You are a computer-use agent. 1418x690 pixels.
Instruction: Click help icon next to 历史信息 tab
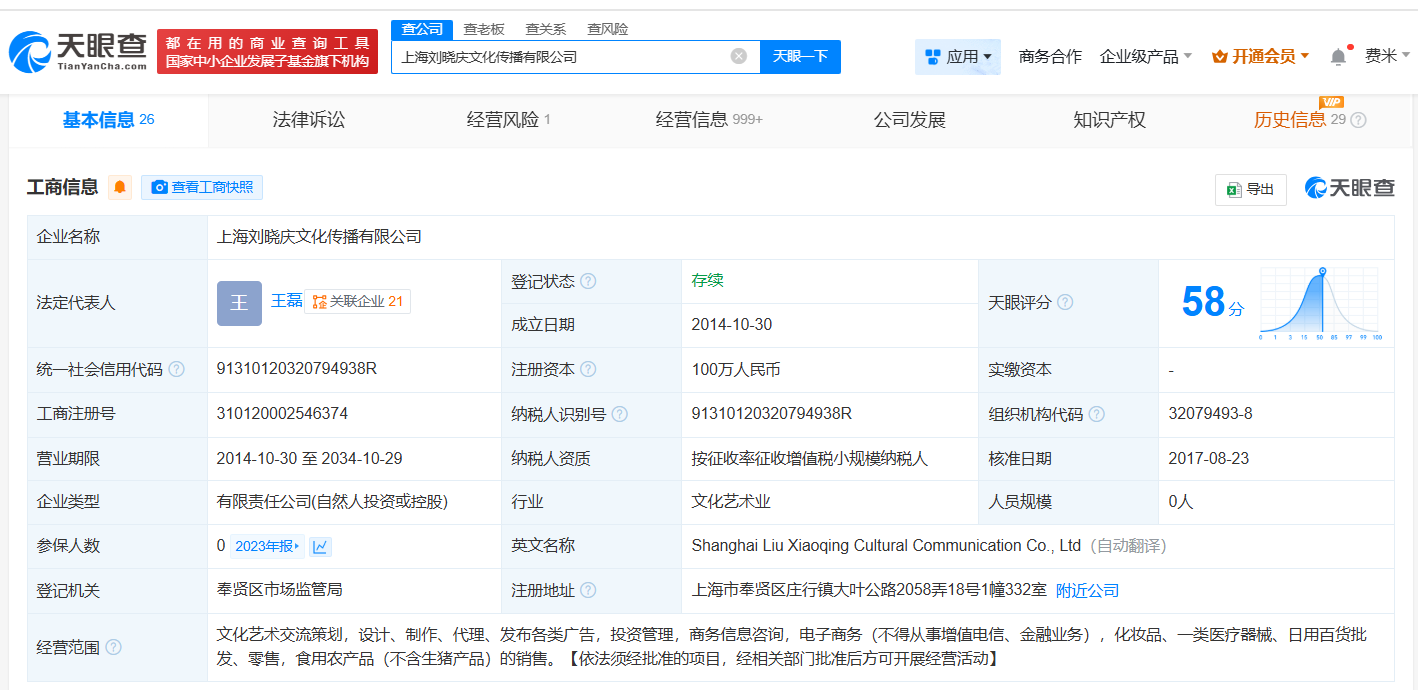click(1358, 120)
